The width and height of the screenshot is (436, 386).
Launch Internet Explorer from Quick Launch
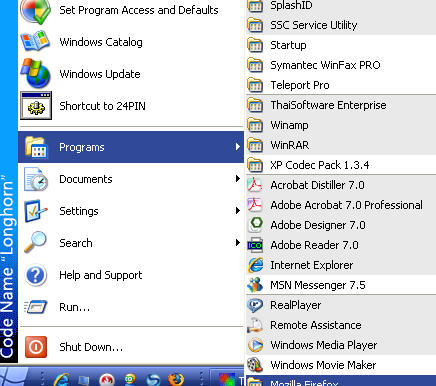(62, 379)
